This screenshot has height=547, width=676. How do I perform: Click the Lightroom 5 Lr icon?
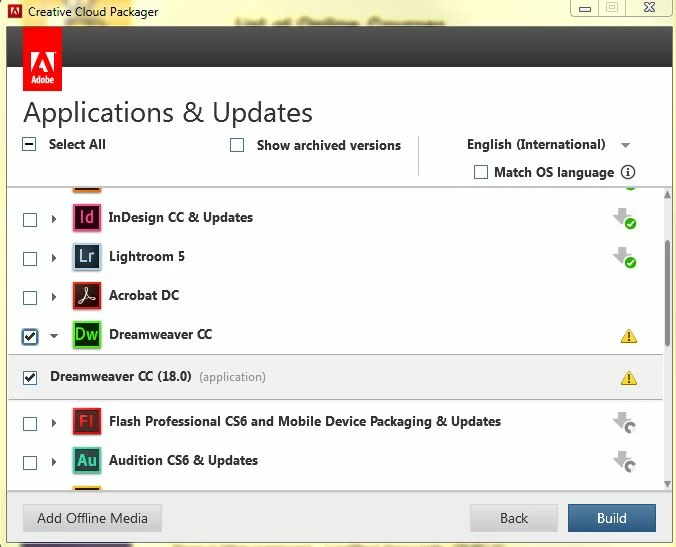click(87, 257)
